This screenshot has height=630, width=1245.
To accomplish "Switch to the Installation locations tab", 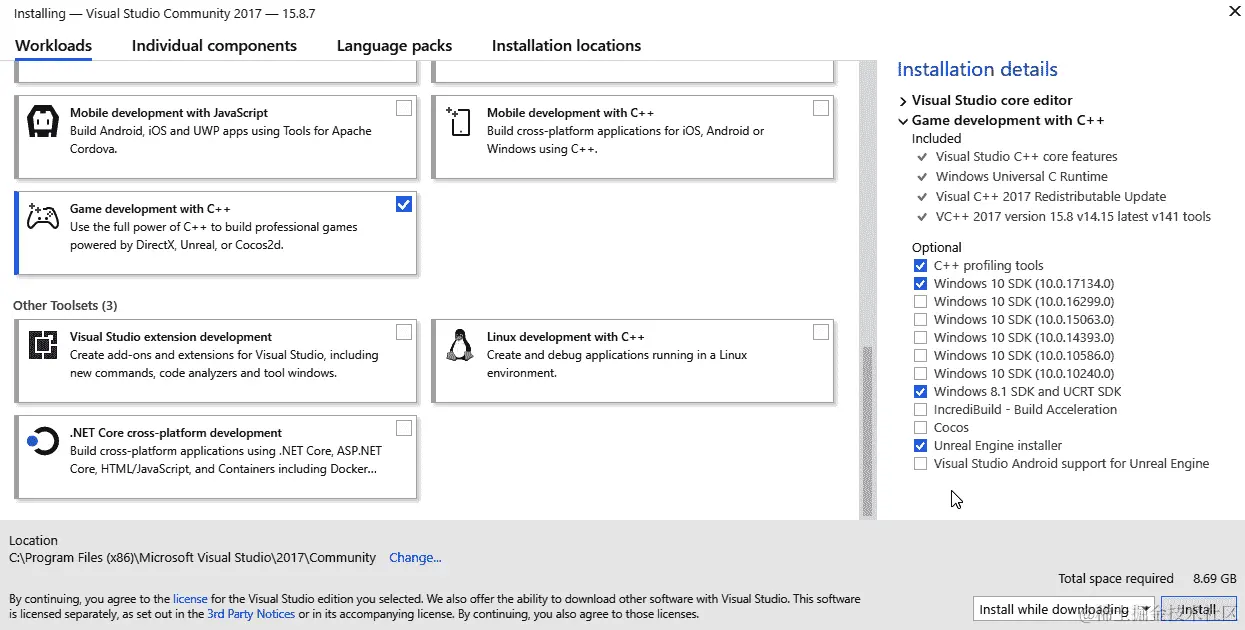I will [x=566, y=46].
